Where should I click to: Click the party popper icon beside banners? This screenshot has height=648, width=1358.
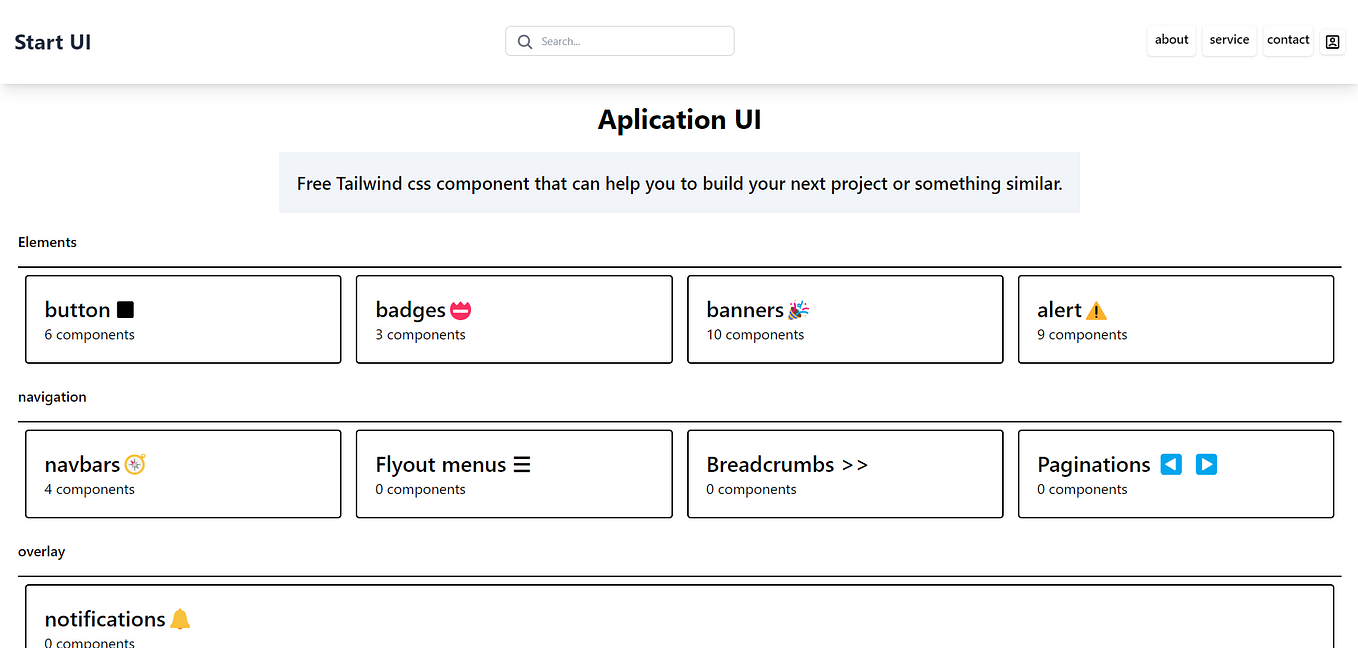click(798, 310)
